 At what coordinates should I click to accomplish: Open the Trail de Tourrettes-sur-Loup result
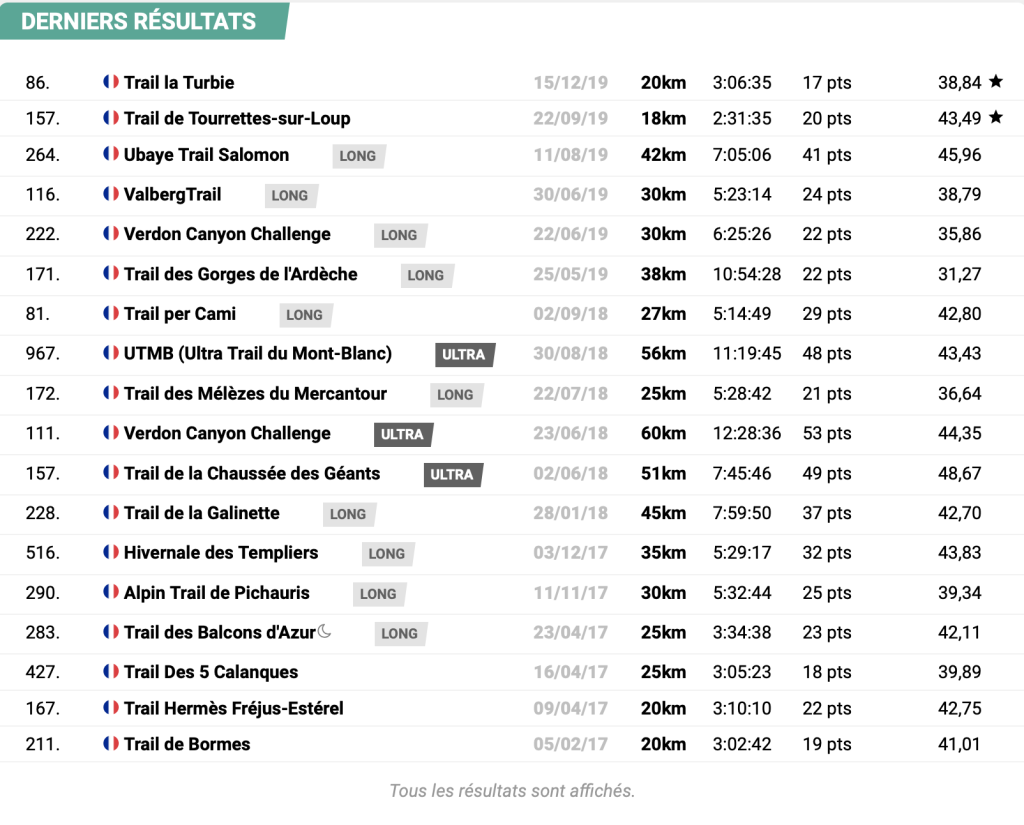pyautogui.click(x=237, y=118)
